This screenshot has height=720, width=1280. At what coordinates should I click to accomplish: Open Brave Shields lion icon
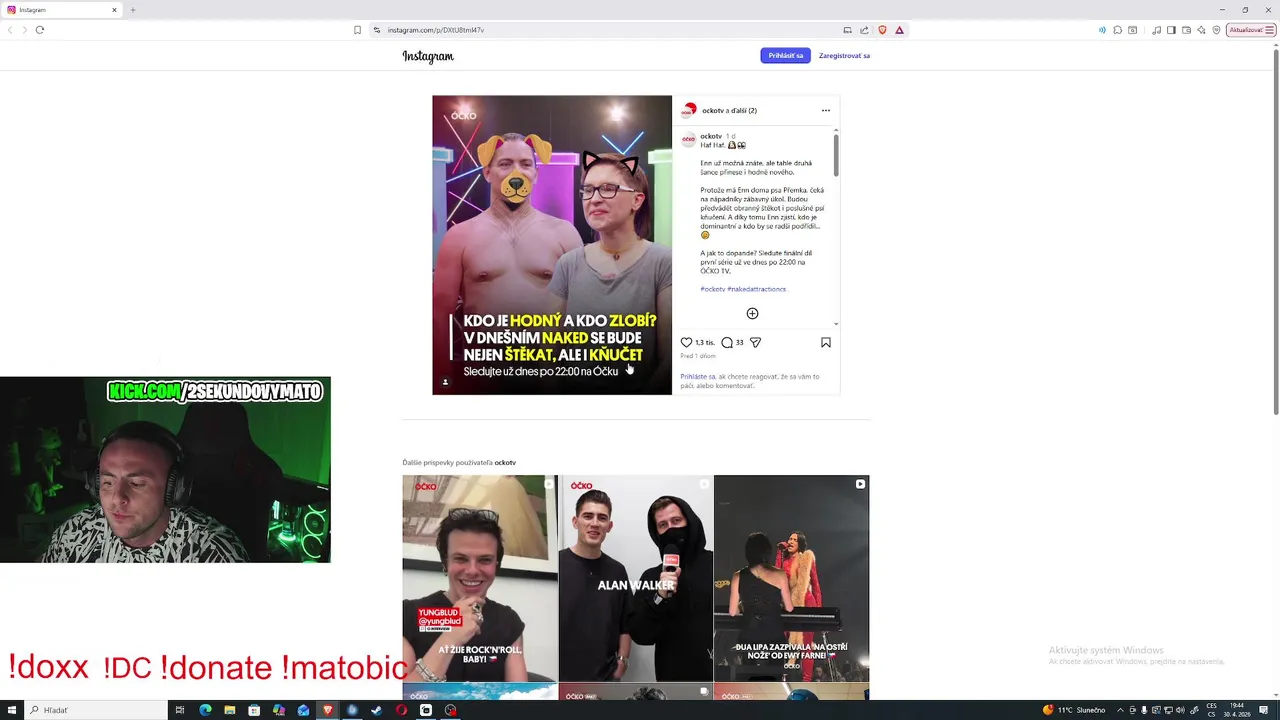point(882,30)
